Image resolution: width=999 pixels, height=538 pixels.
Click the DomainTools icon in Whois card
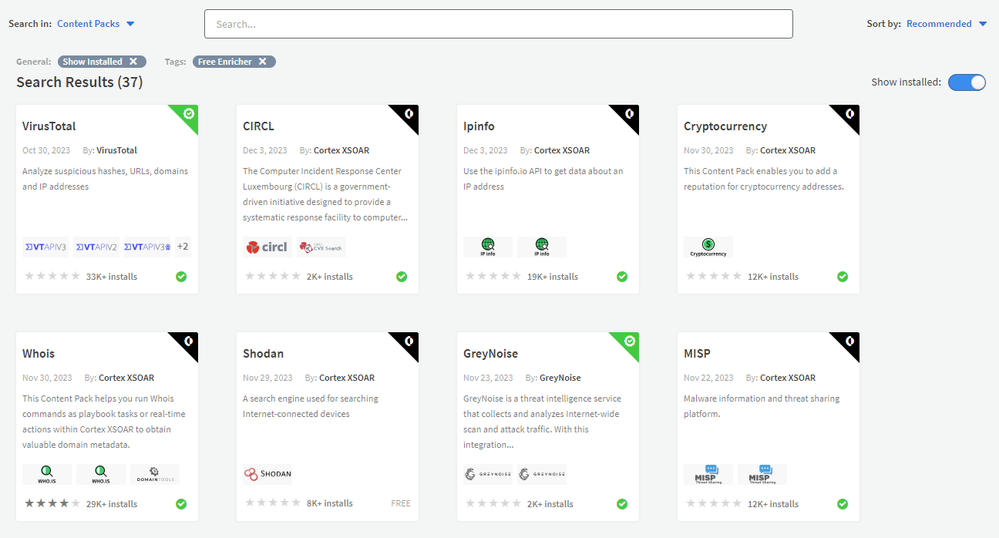[155, 474]
